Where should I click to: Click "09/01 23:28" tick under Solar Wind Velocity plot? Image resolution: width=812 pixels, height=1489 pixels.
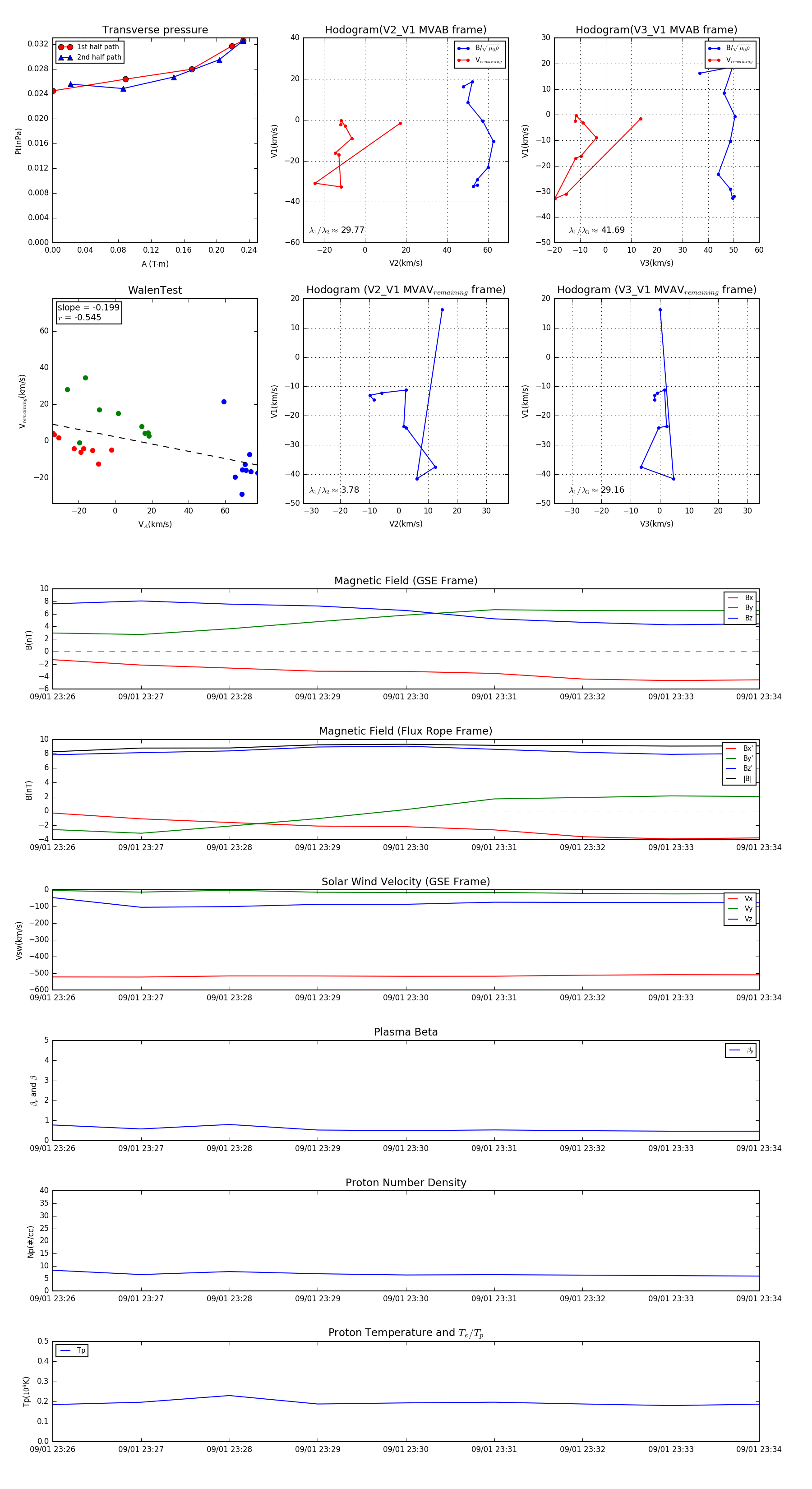(x=230, y=998)
